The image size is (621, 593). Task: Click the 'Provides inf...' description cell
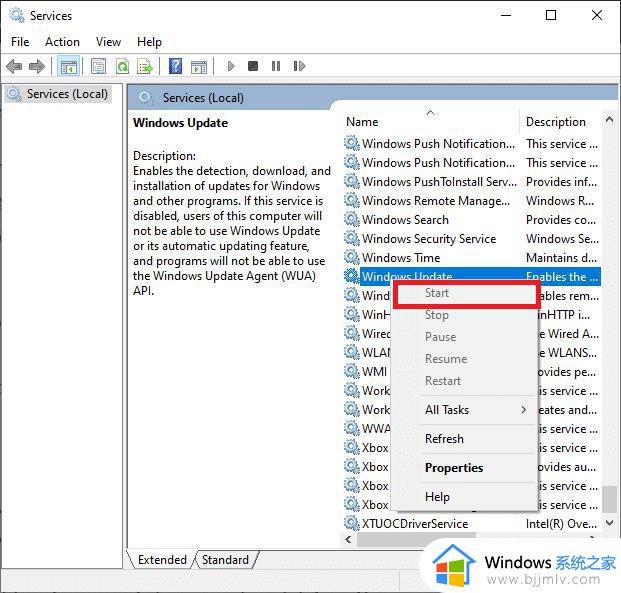[561, 181]
